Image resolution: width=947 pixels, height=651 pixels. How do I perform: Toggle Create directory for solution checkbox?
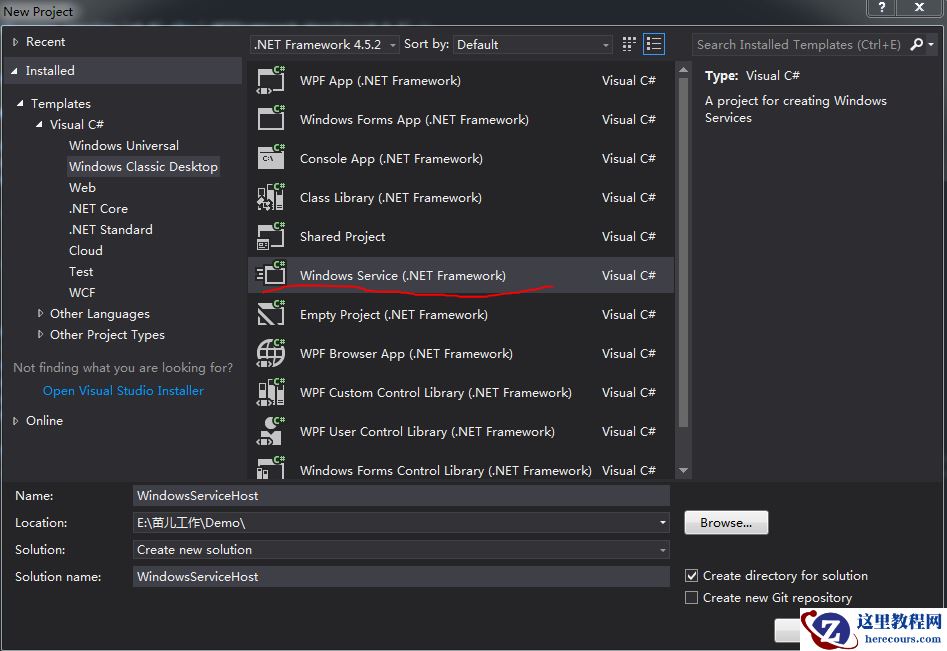(x=691, y=576)
